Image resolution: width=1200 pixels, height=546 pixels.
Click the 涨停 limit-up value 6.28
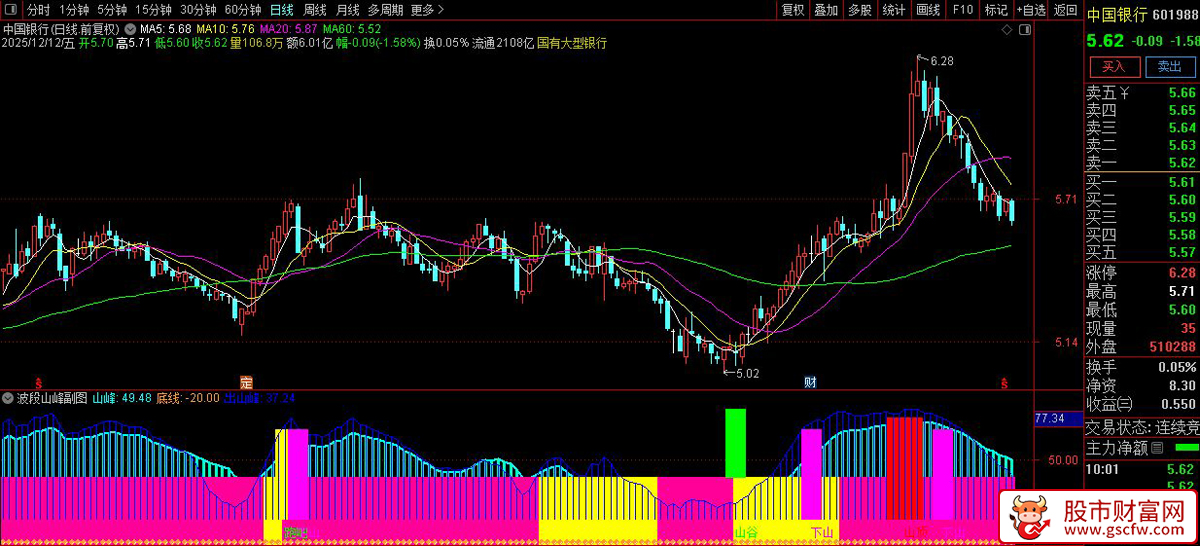[1182, 273]
